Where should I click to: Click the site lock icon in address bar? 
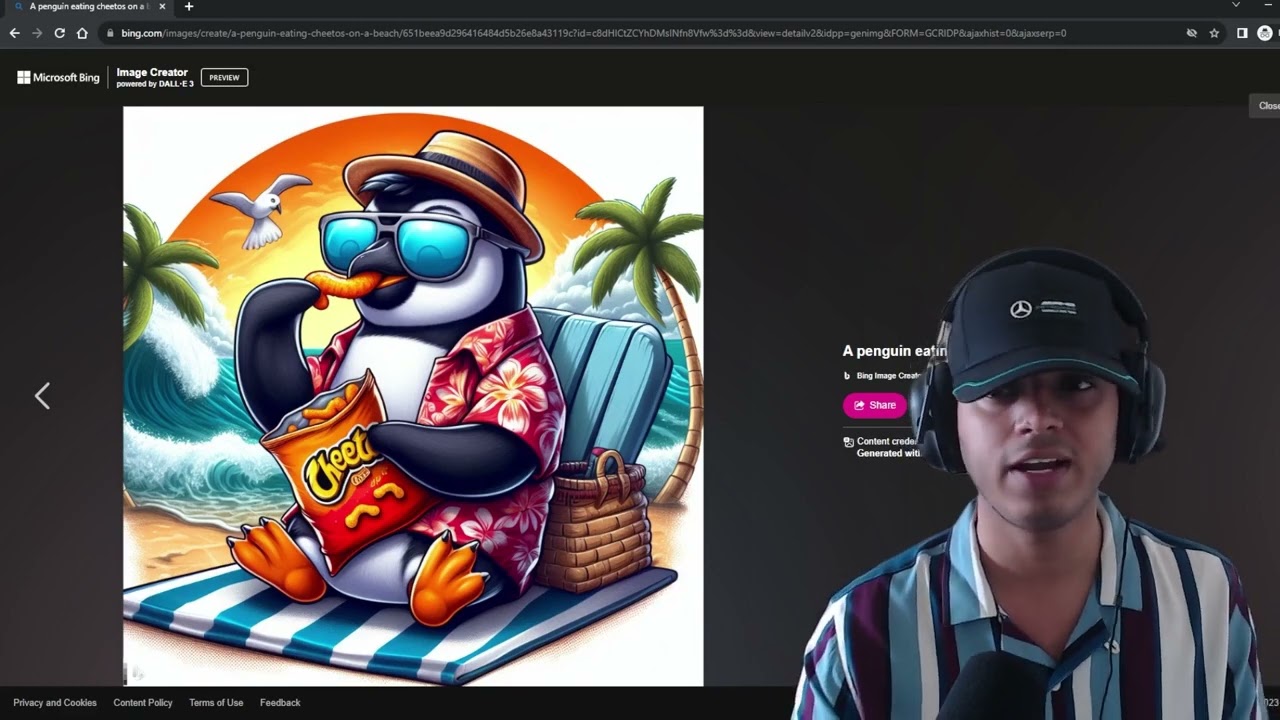(110, 33)
